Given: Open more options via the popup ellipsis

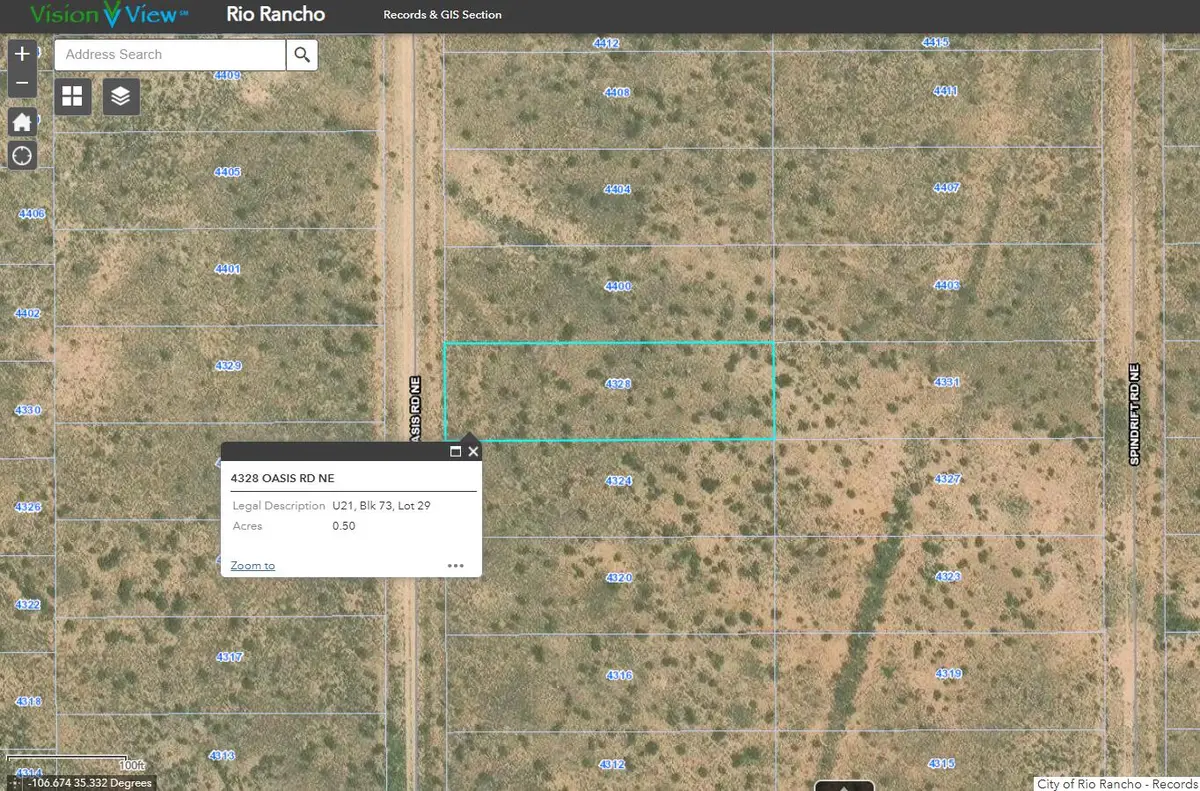Looking at the screenshot, I should pos(456,565).
